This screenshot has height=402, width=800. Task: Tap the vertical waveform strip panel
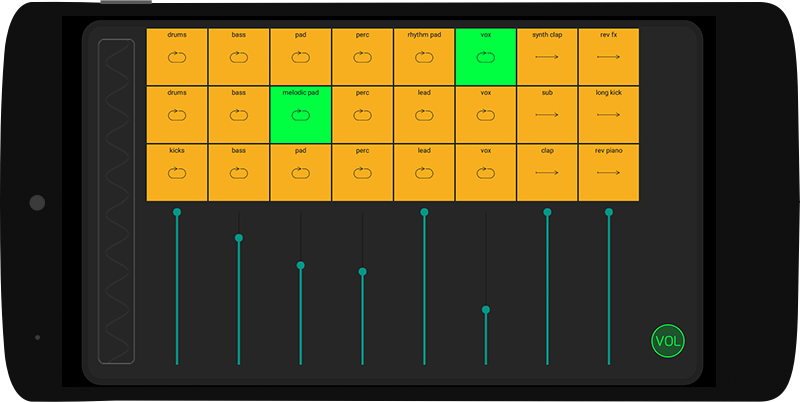tap(116, 202)
